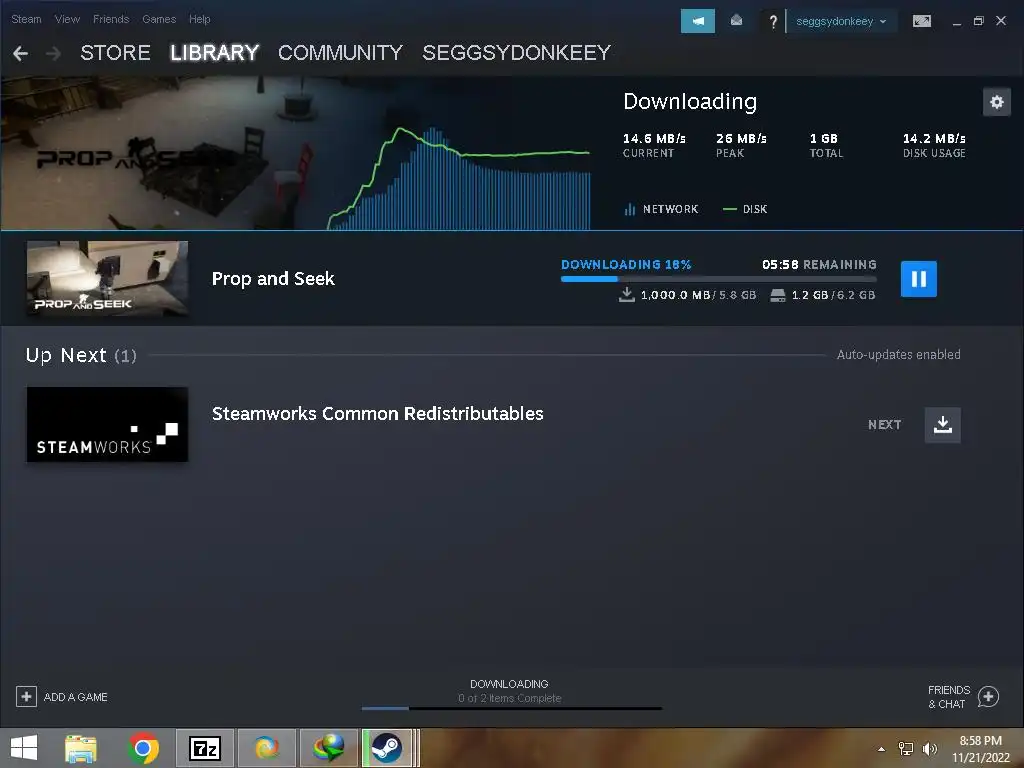The width and height of the screenshot is (1024, 768).
Task: Click the 05:58 REMAINING text
Action: [x=819, y=264]
